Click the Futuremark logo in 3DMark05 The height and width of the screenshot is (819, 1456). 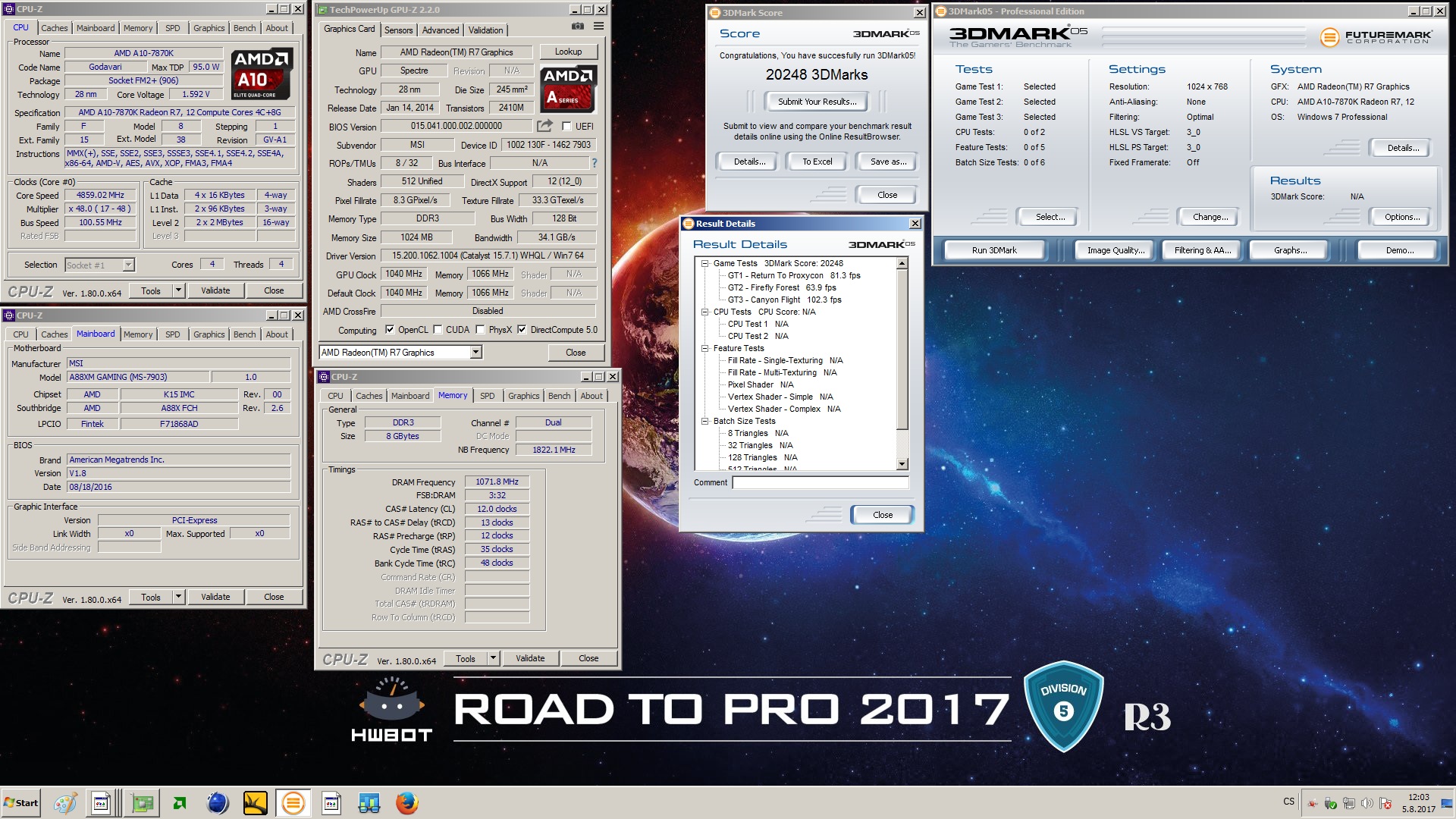[x=1376, y=36]
